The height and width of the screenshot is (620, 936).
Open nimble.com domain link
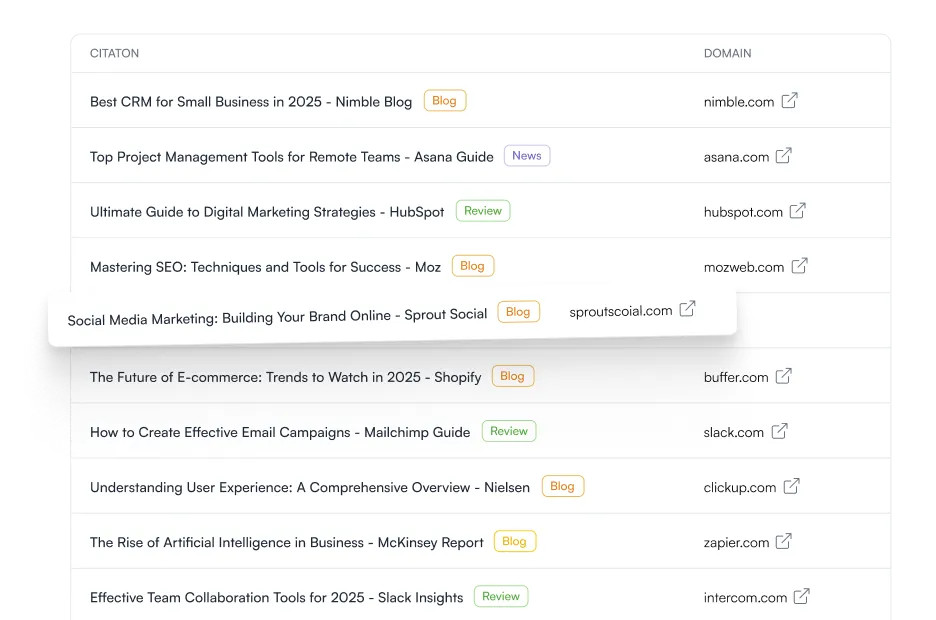pyautogui.click(x=738, y=102)
